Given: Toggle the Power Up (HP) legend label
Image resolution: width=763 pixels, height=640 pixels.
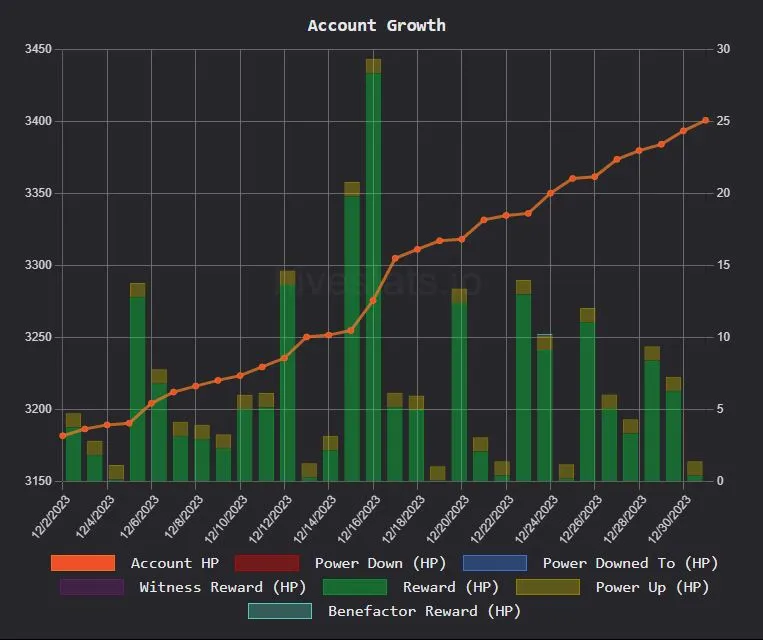Looking at the screenshot, I should (653, 587).
